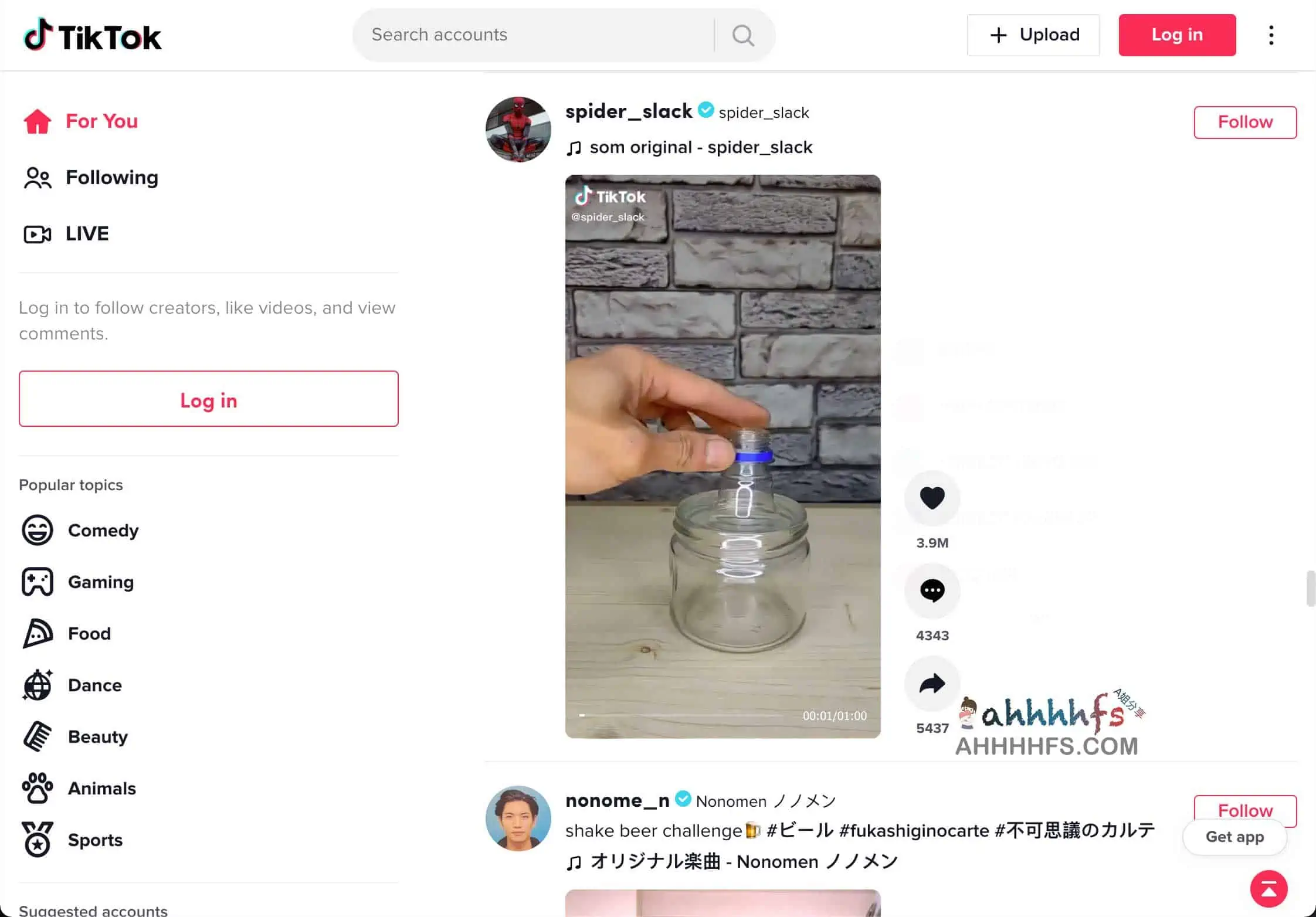
Task: Select the Comedy topic in sidebar
Action: [x=103, y=530]
